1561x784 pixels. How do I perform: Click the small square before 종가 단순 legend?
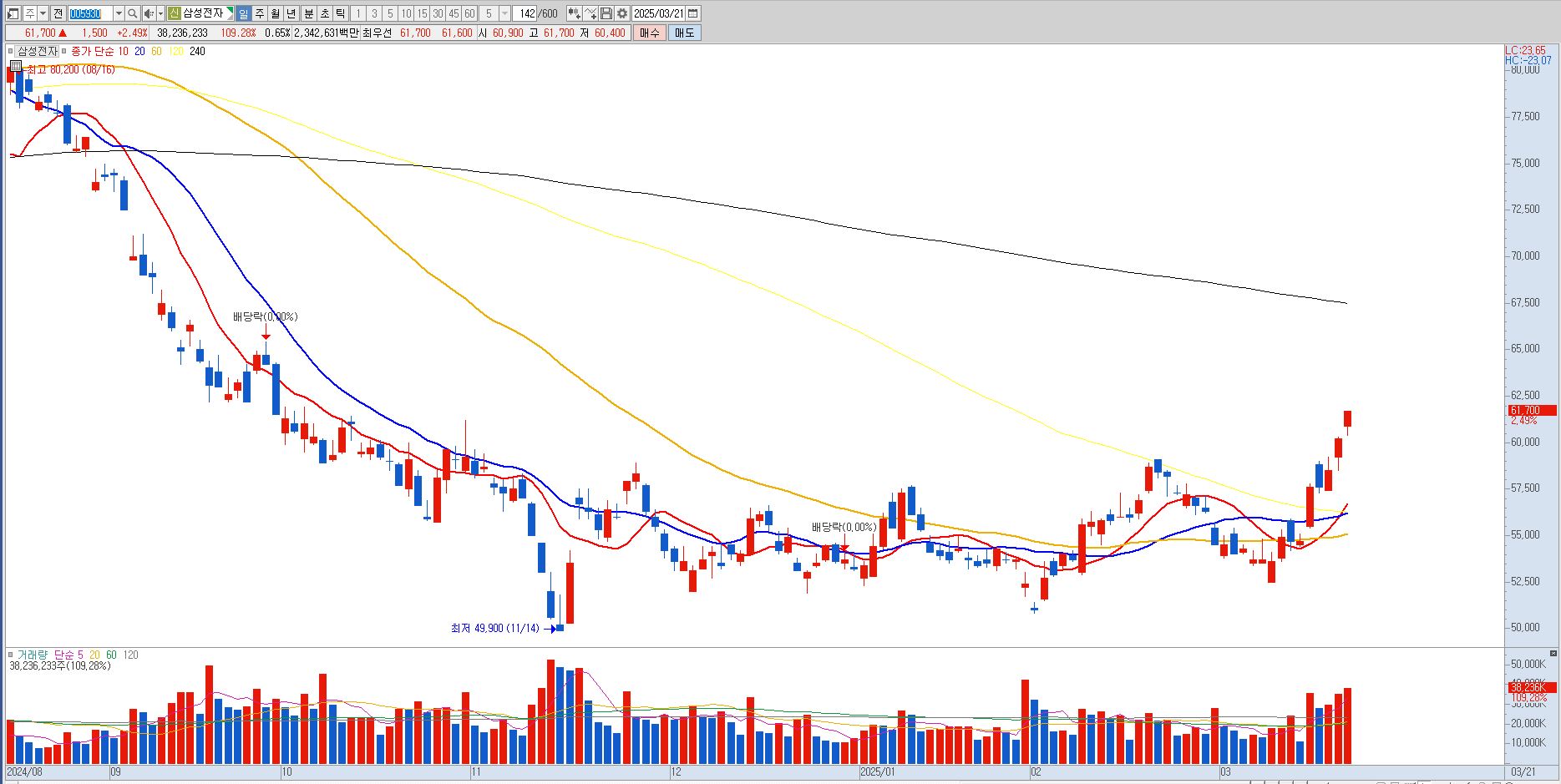click(64, 52)
